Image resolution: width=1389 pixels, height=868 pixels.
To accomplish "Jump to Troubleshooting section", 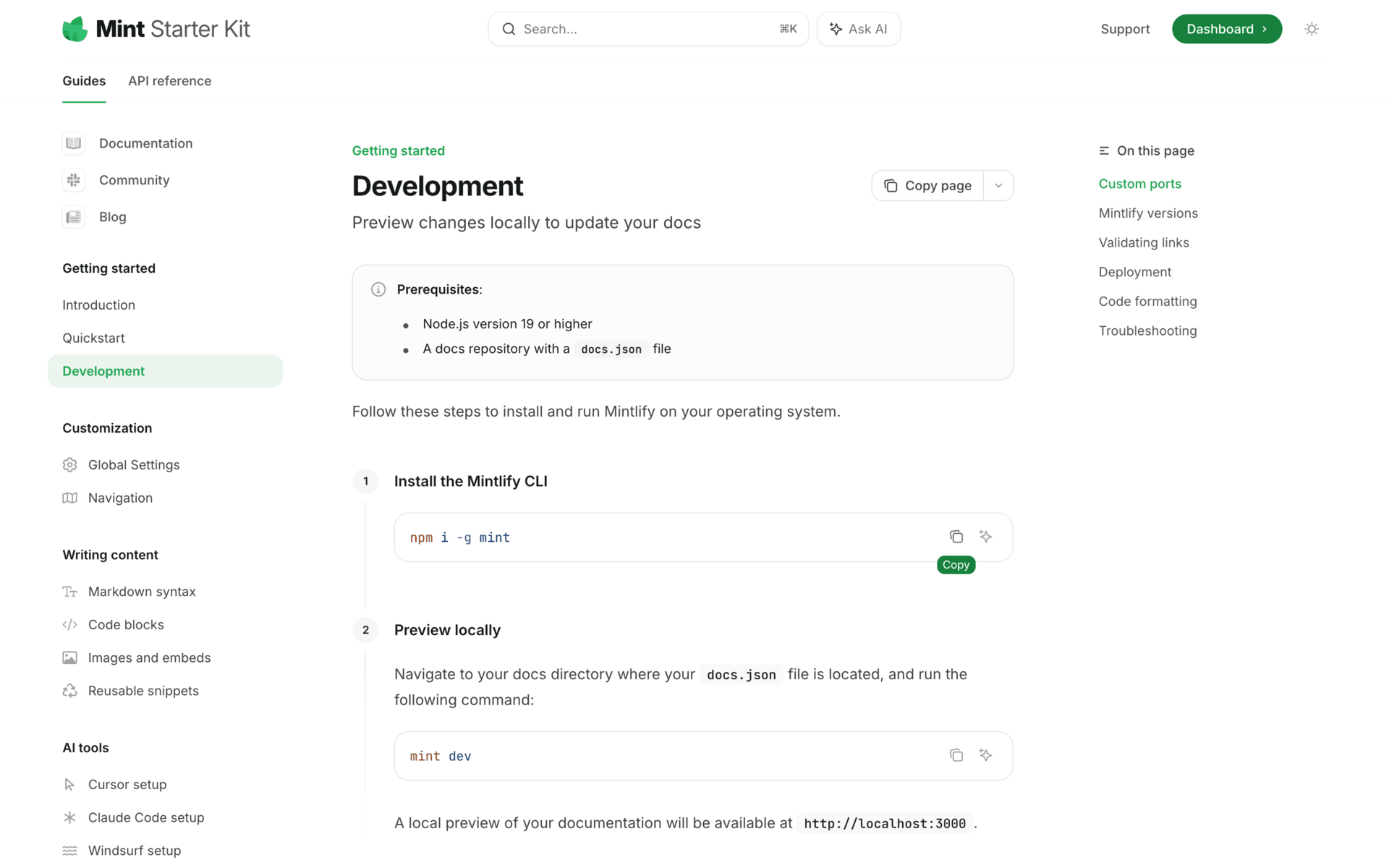I will click(x=1147, y=331).
